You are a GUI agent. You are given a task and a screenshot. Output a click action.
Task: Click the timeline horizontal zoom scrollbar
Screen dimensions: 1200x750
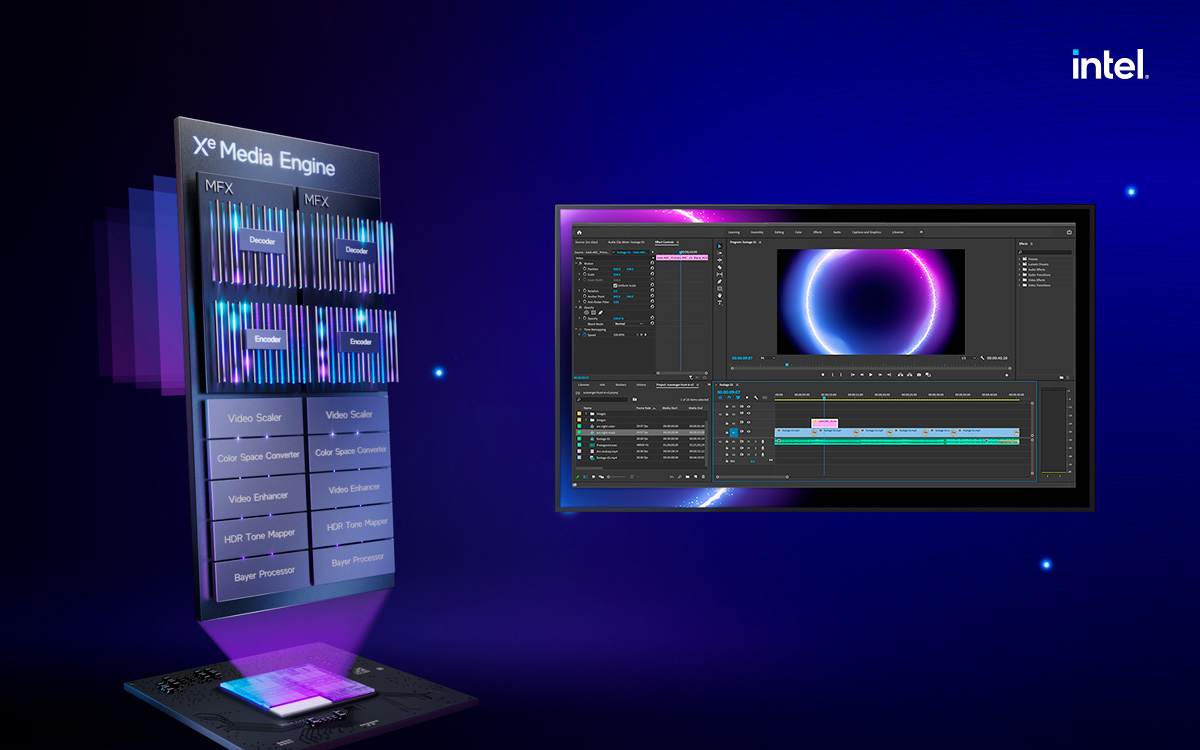(752, 477)
